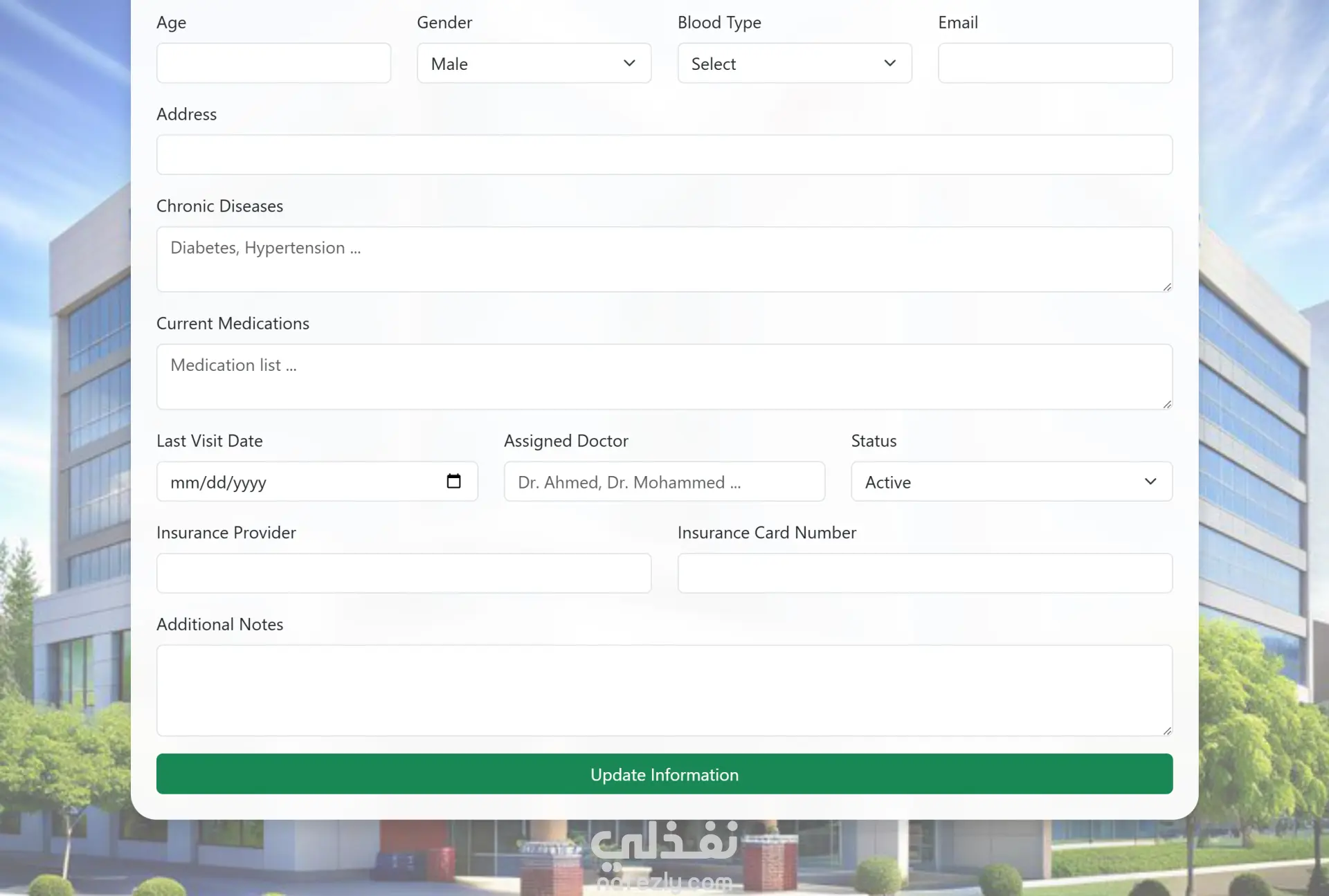This screenshot has height=896, width=1329.
Task: Click the Assigned Doctor input
Action: pyautogui.click(x=664, y=482)
